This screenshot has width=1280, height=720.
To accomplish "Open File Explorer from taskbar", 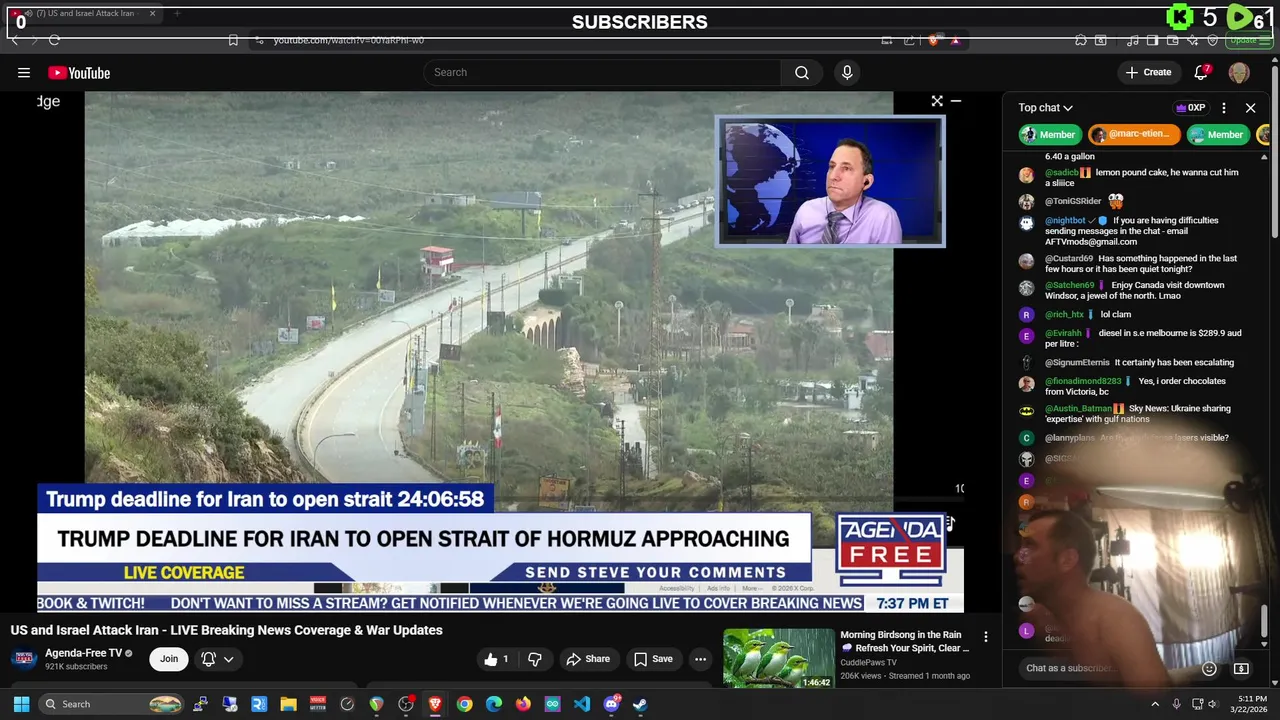I will tap(288, 704).
